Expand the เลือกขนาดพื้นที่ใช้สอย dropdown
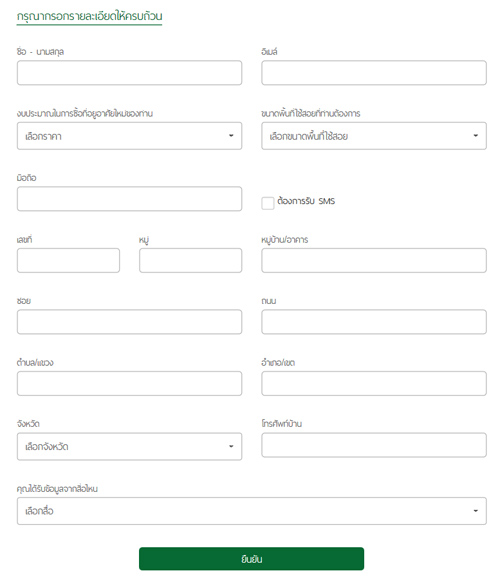Screen dimensions: 500x582 click(x=374, y=136)
